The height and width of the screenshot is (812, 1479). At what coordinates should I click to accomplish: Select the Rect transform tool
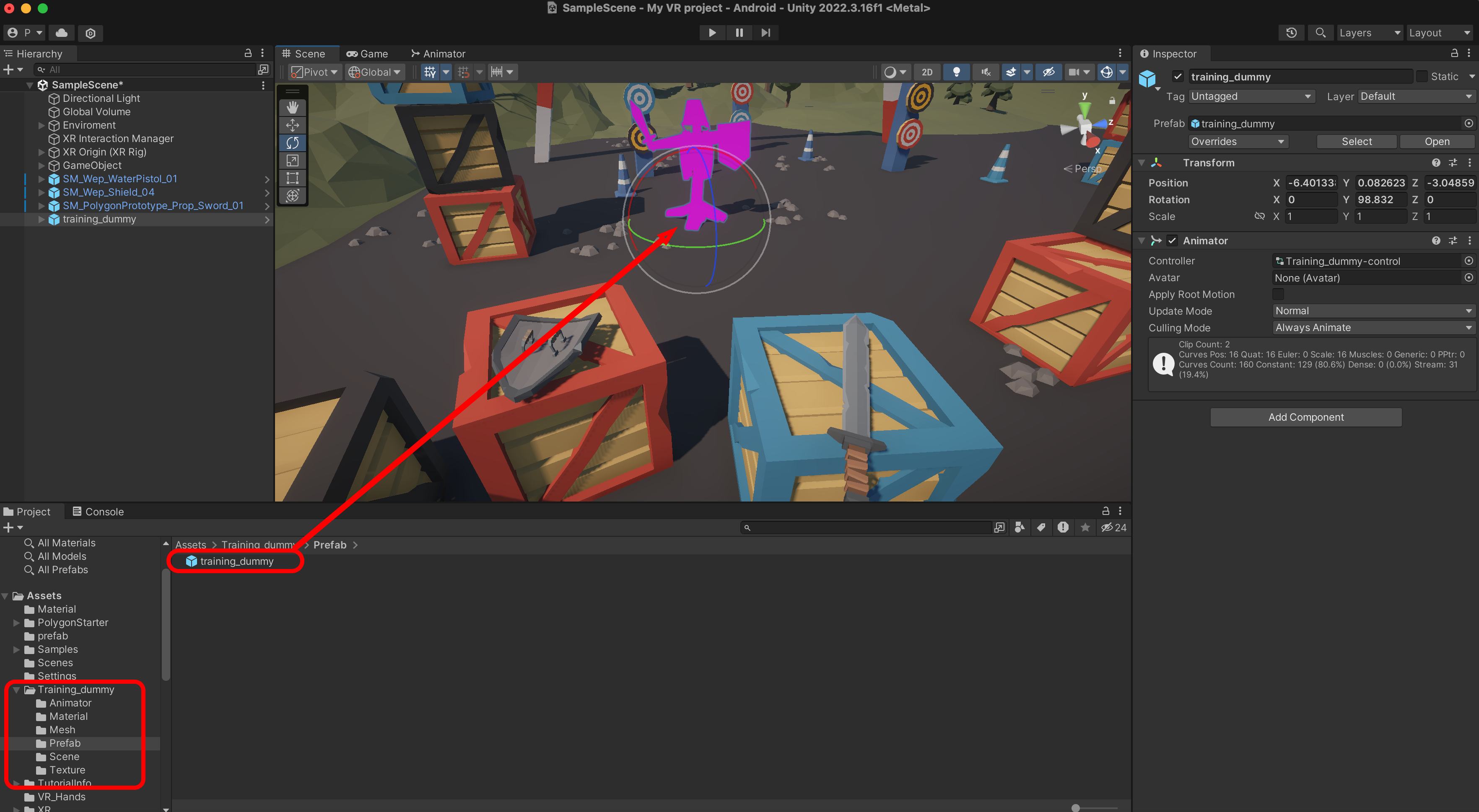(x=292, y=178)
